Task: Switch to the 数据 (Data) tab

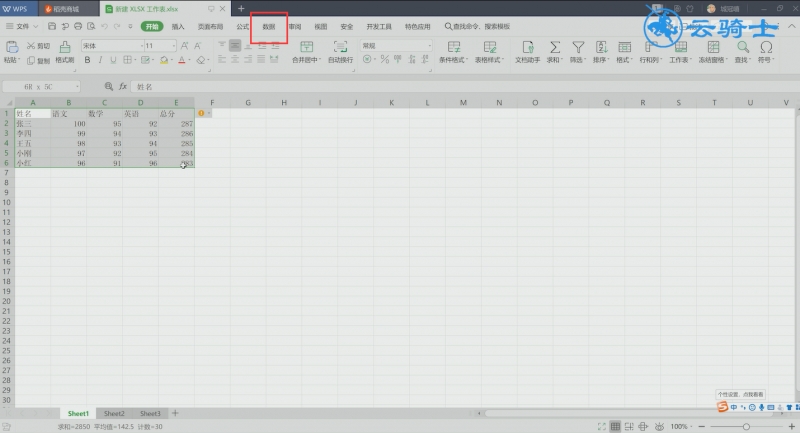Action: (x=269, y=27)
